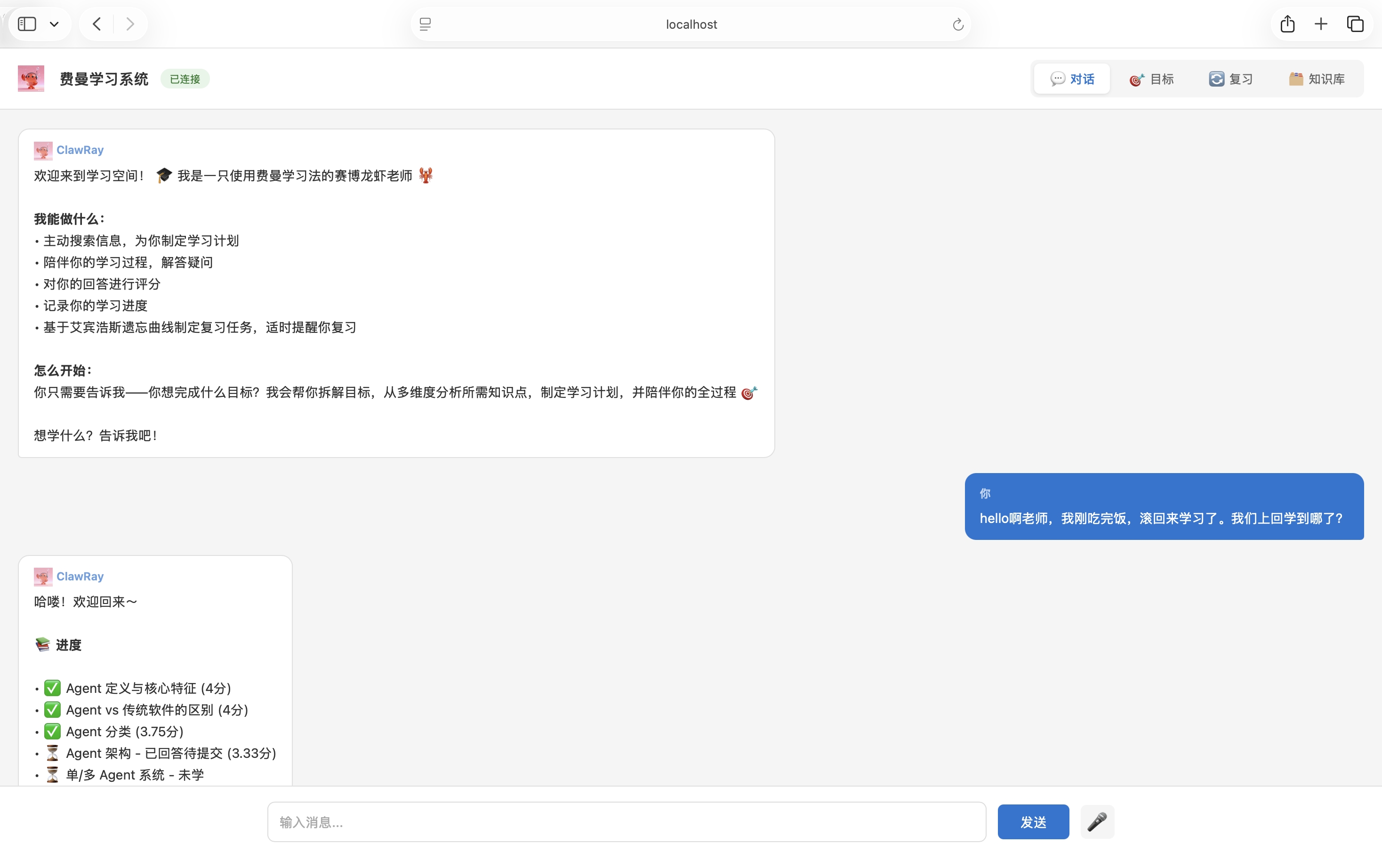Screen dimensions: 1382x868
Task: Click the microphone voice input icon
Action: point(1097,822)
